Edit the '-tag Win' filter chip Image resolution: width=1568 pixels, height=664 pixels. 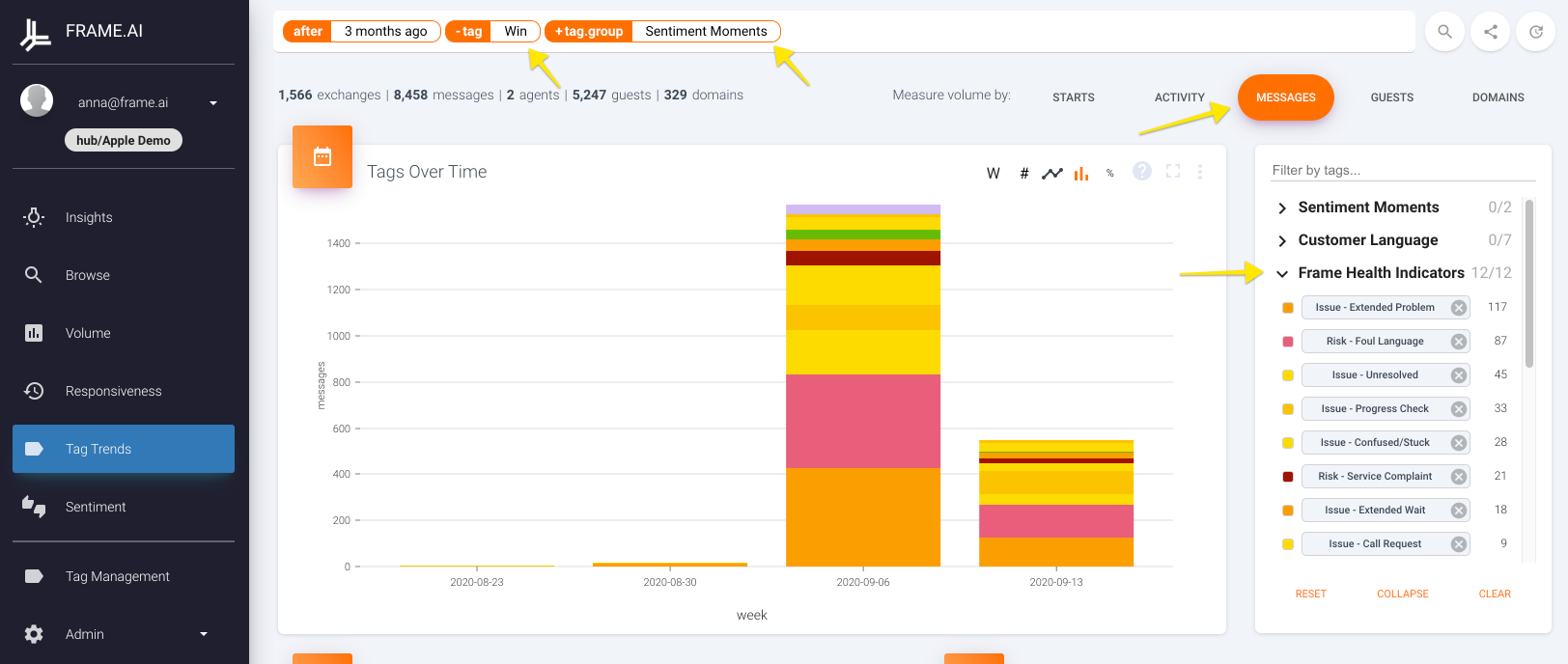point(492,31)
